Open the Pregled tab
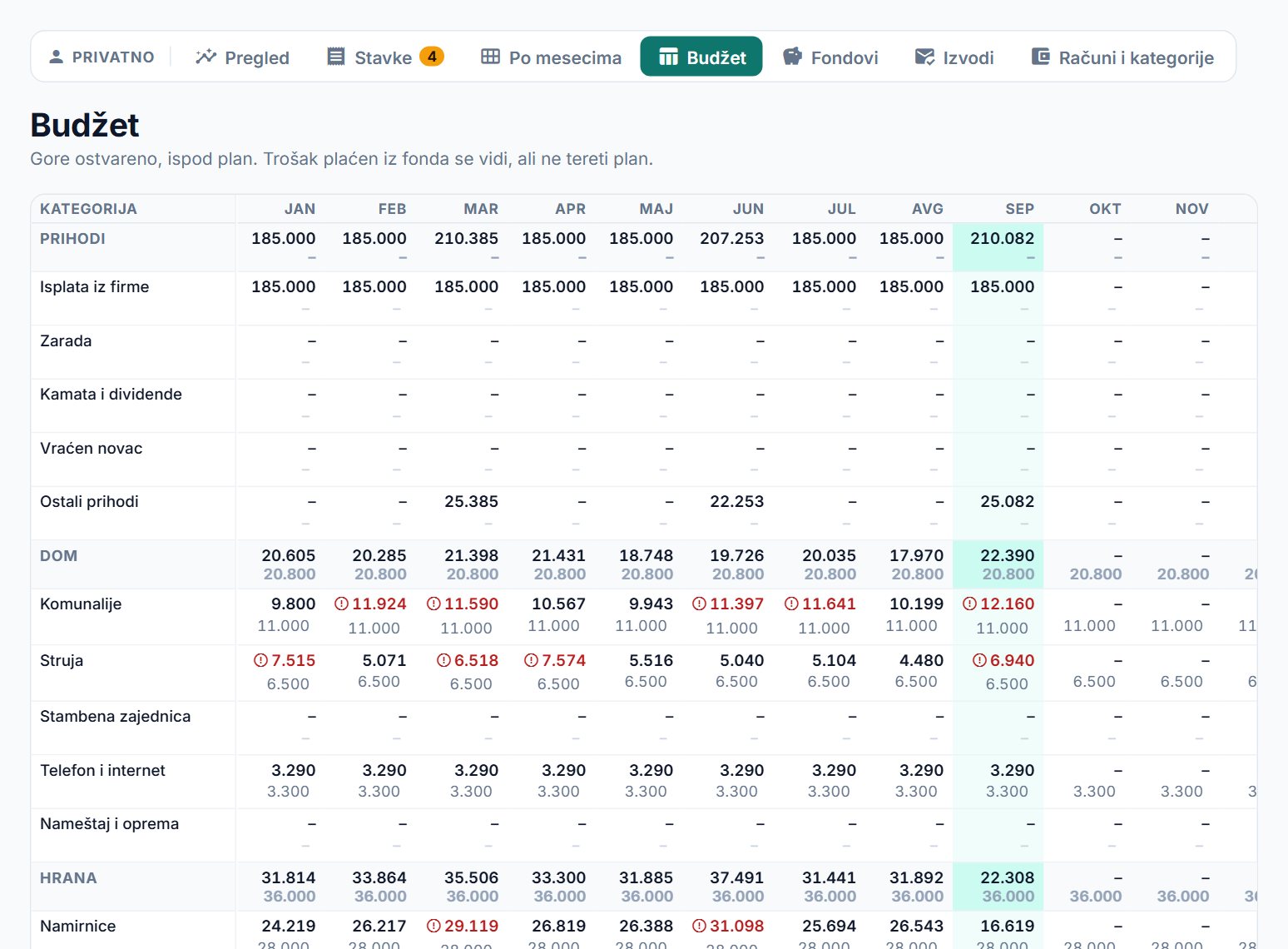The image size is (1288, 949). click(242, 57)
